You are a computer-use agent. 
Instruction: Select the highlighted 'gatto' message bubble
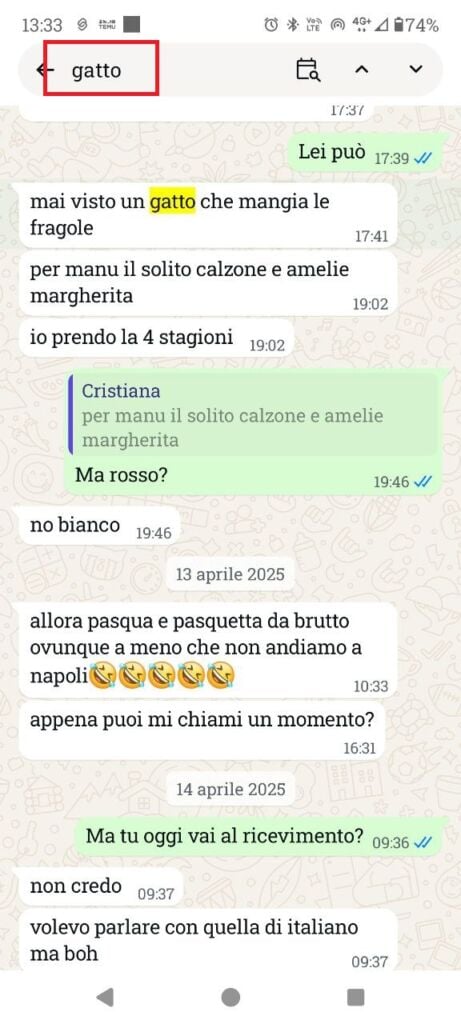click(x=208, y=215)
